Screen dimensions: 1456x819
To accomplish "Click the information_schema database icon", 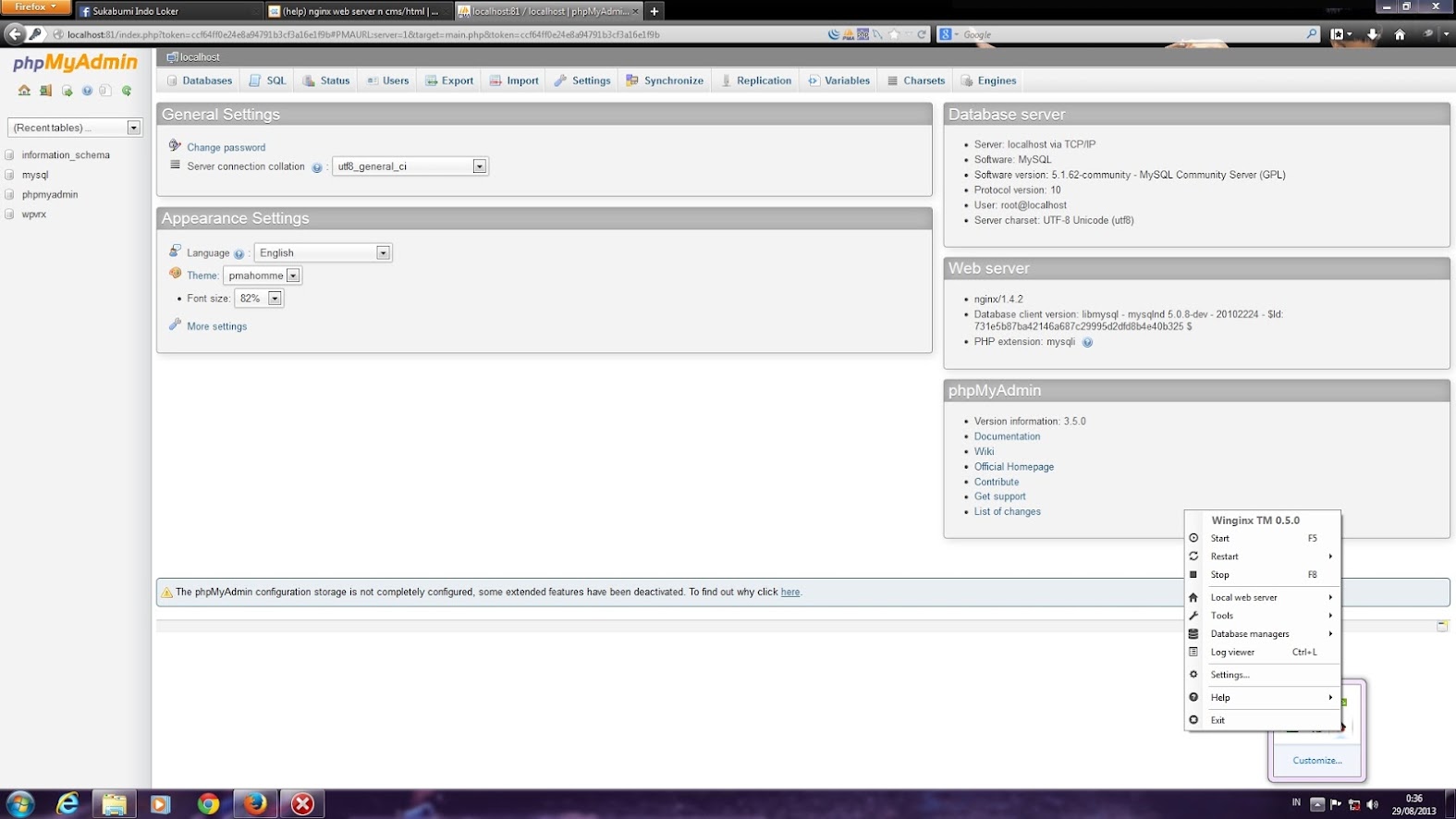I will (9, 155).
